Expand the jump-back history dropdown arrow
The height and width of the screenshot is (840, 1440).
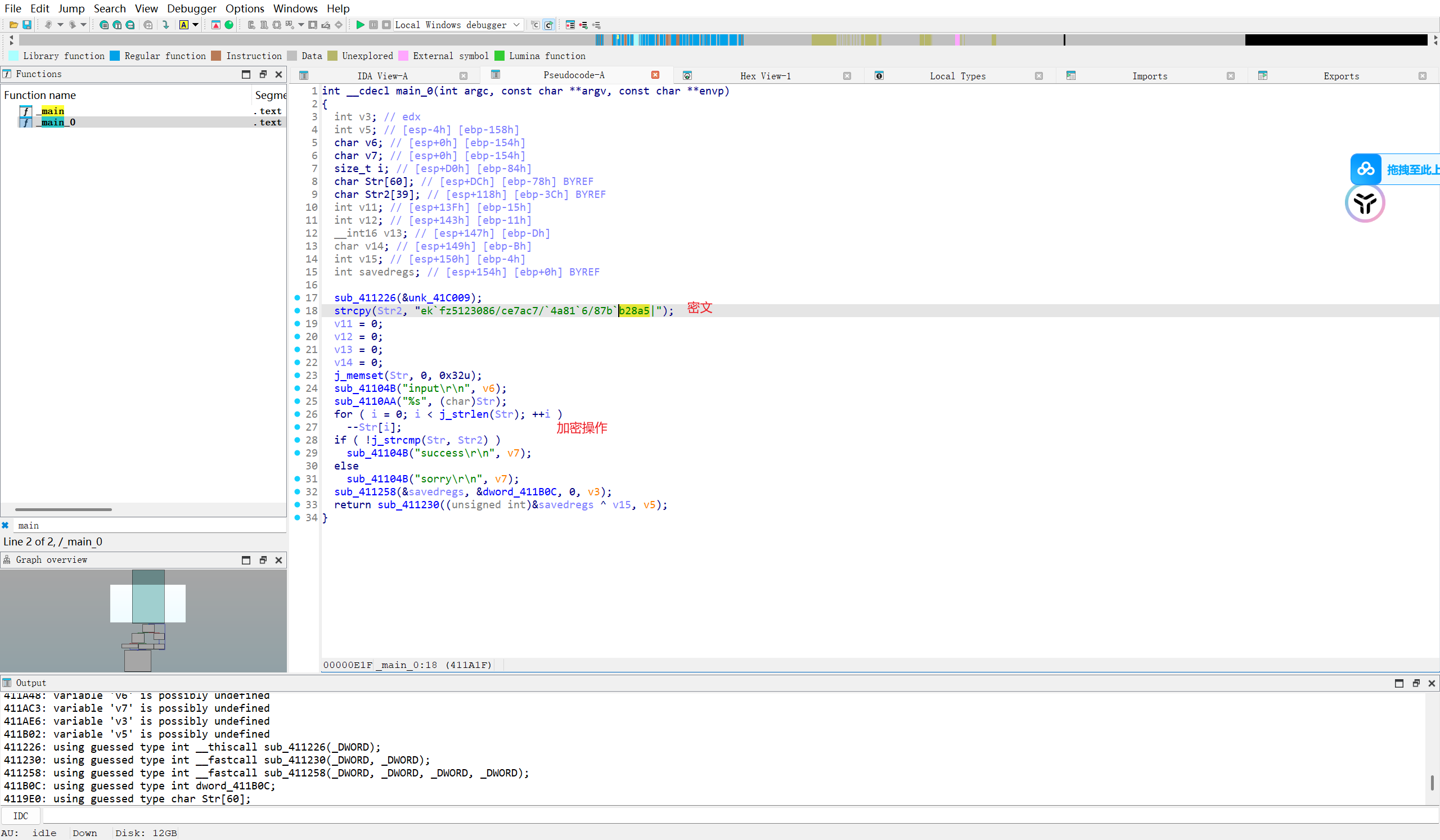tap(60, 25)
